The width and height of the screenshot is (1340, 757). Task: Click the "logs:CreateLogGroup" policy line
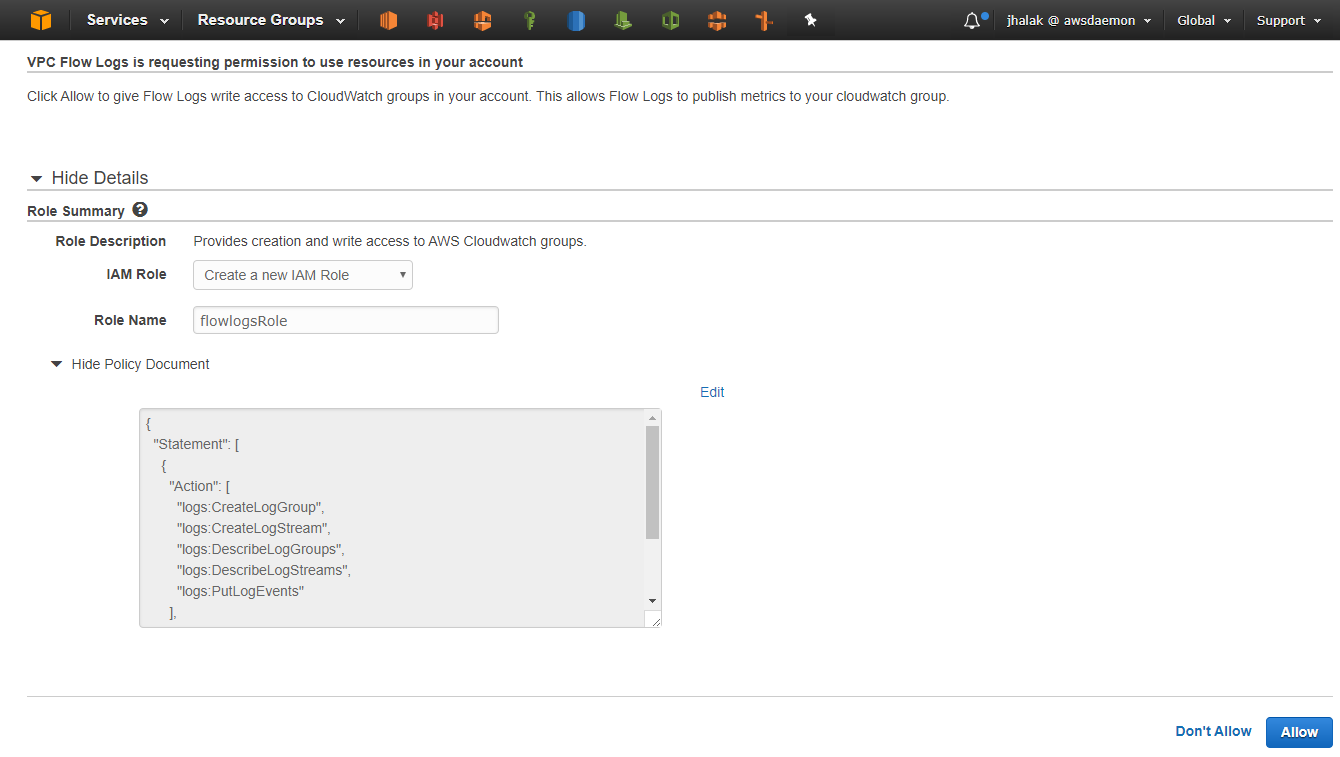tap(251, 507)
